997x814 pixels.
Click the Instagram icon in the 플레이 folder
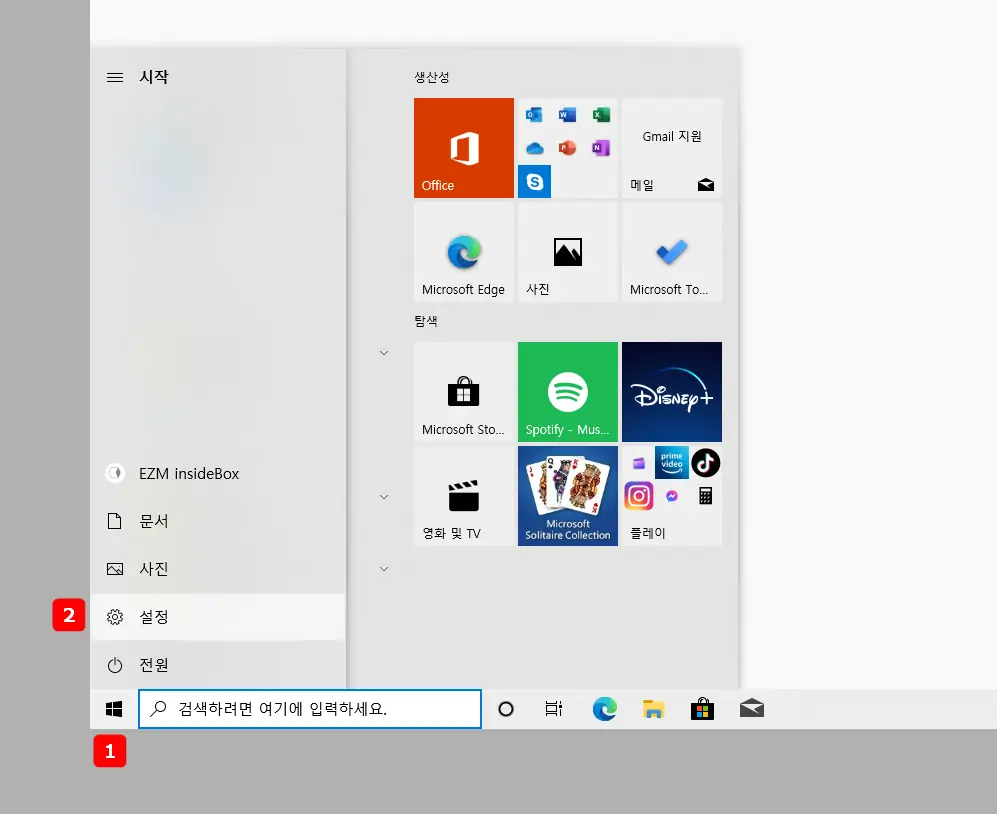(638, 496)
